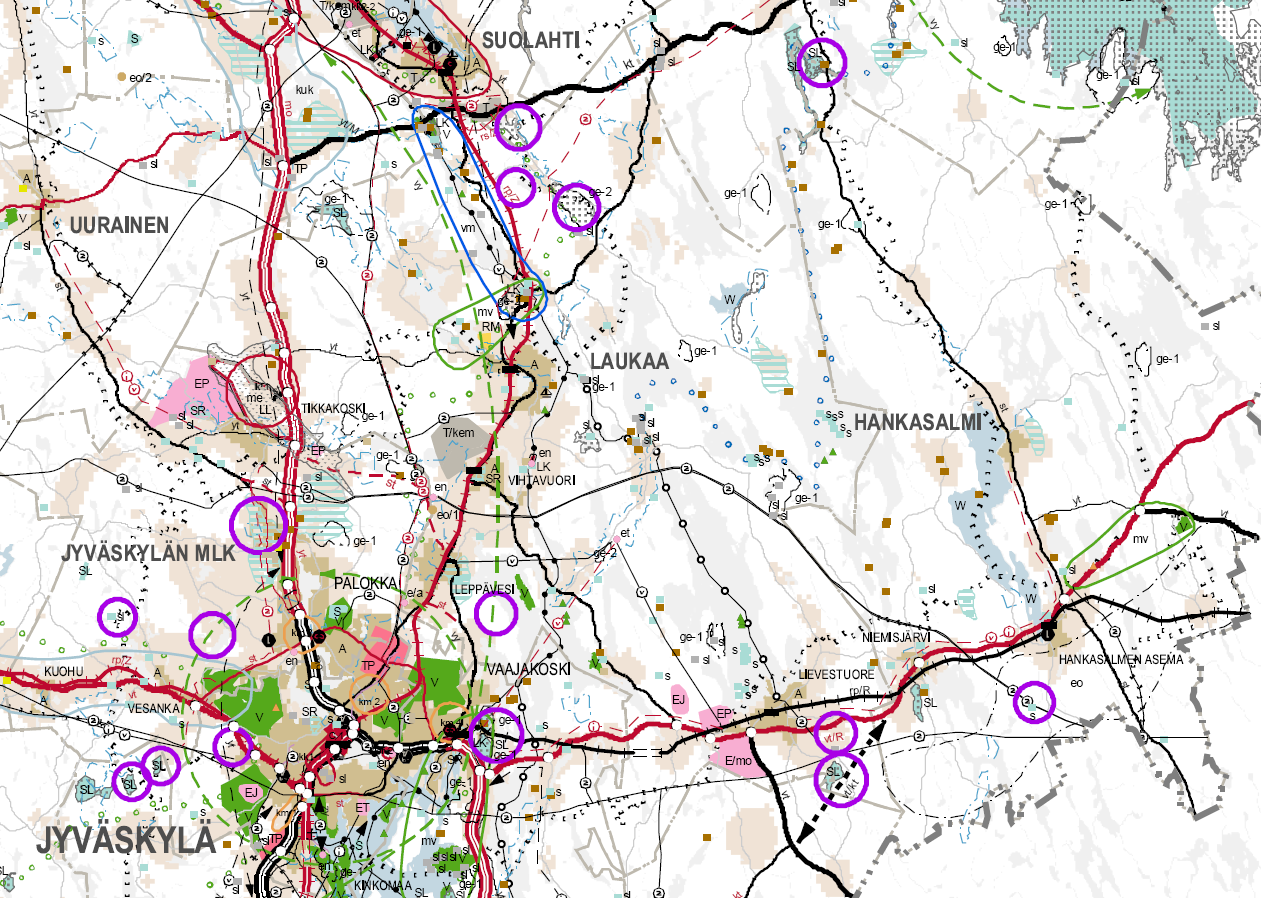The height and width of the screenshot is (898, 1261).
Task: Click the VESANKA place name
Action: 152,707
